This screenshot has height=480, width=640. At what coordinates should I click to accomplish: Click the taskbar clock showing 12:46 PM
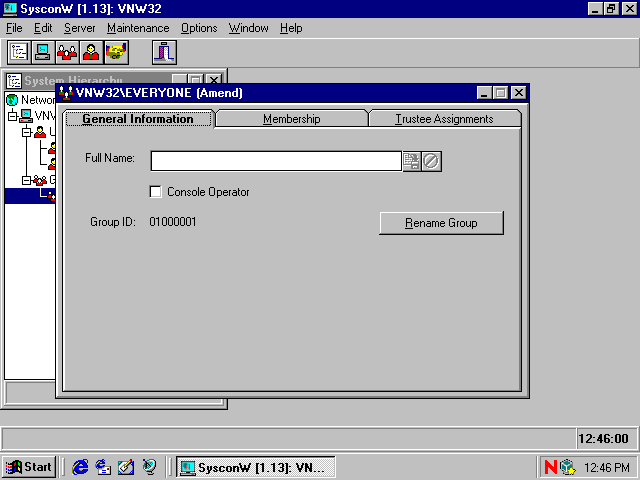607,467
